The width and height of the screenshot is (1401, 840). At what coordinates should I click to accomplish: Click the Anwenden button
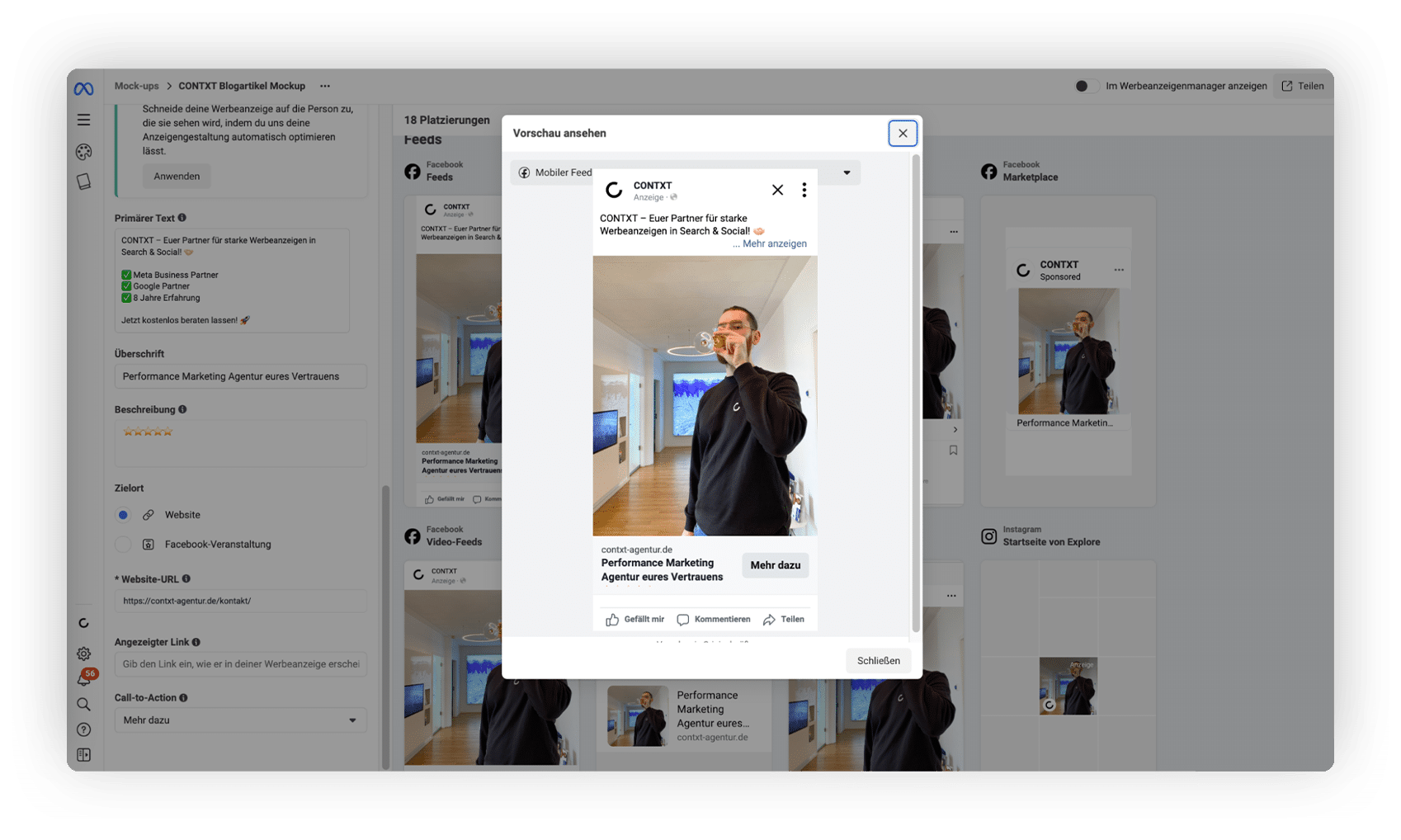177,177
